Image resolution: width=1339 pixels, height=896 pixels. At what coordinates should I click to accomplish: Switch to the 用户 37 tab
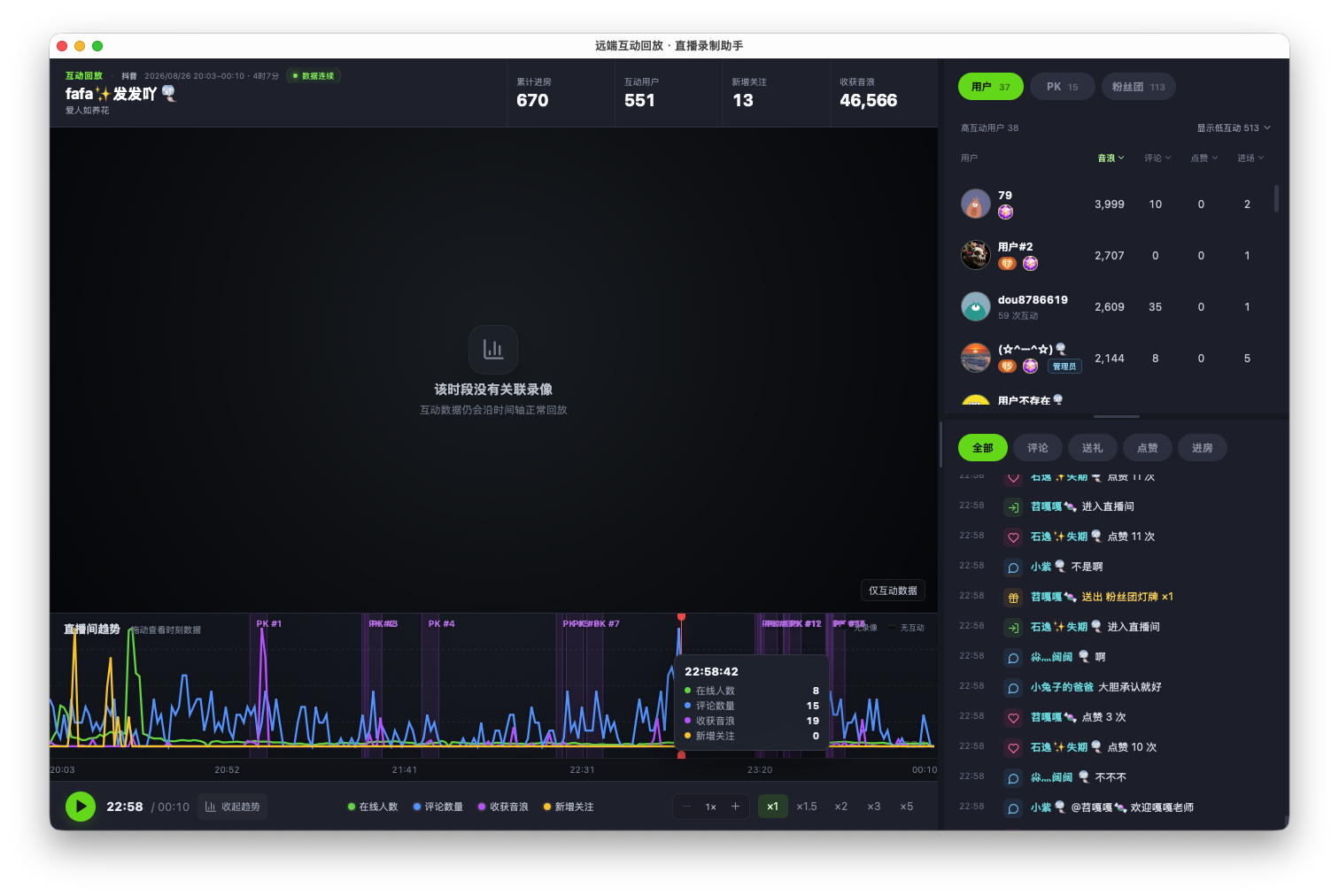pos(991,87)
